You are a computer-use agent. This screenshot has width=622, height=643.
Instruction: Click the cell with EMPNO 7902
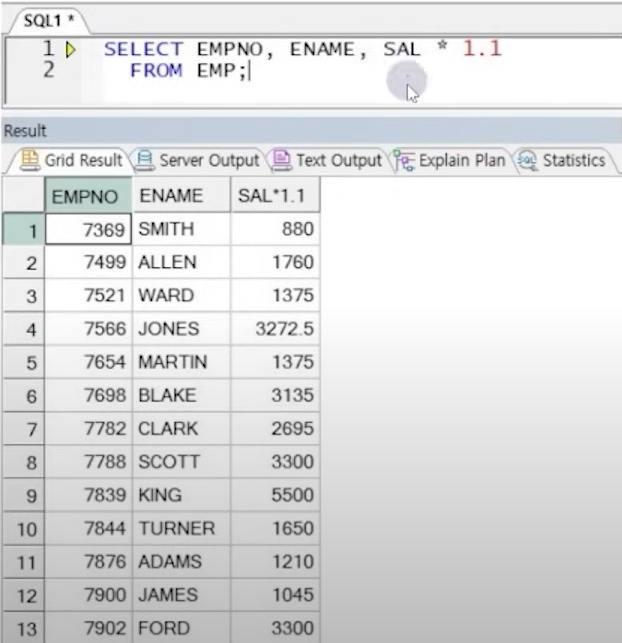pyautogui.click(x=88, y=627)
